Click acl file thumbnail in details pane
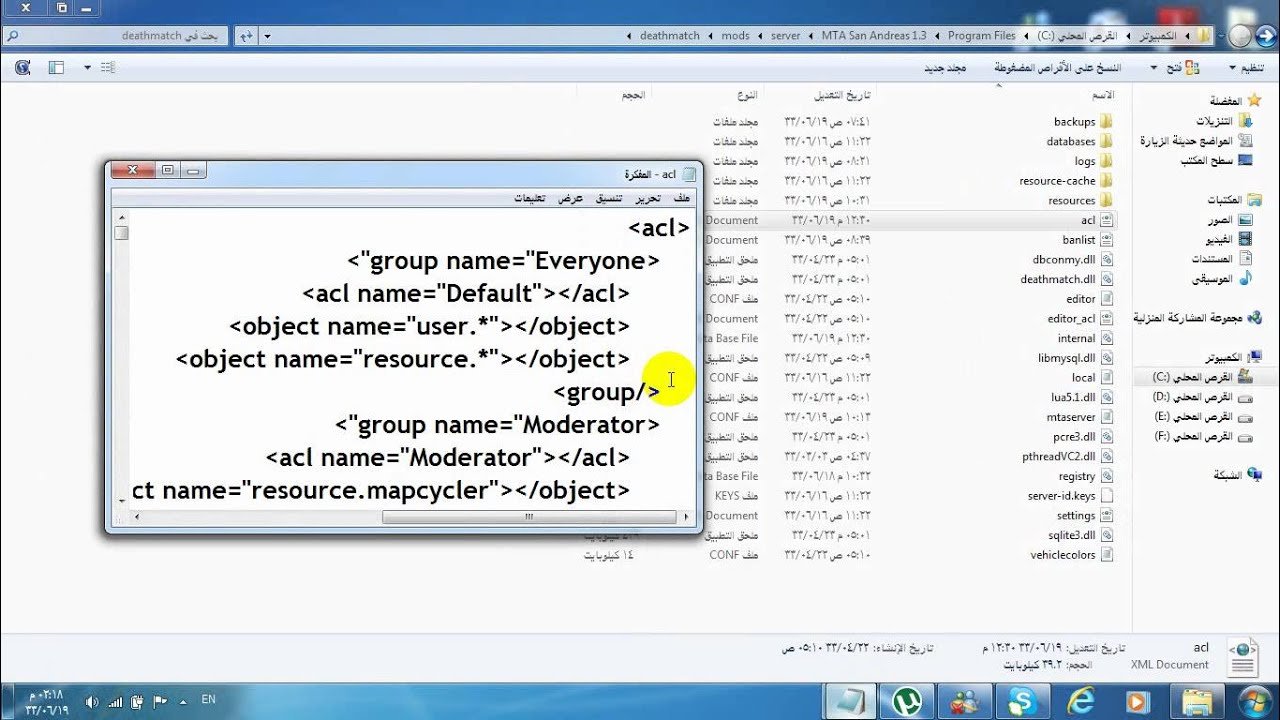The height and width of the screenshot is (720, 1280). (1243, 657)
